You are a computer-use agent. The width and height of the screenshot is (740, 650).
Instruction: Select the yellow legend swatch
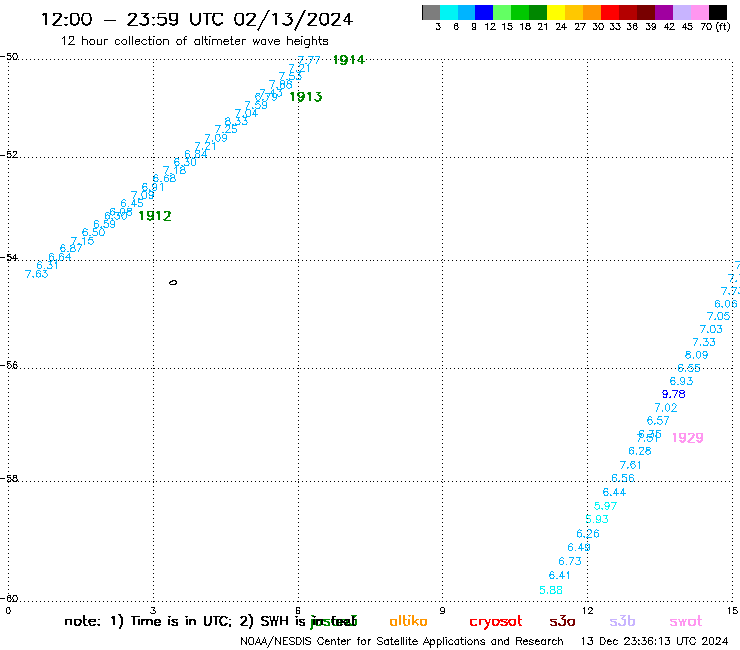coord(556,12)
